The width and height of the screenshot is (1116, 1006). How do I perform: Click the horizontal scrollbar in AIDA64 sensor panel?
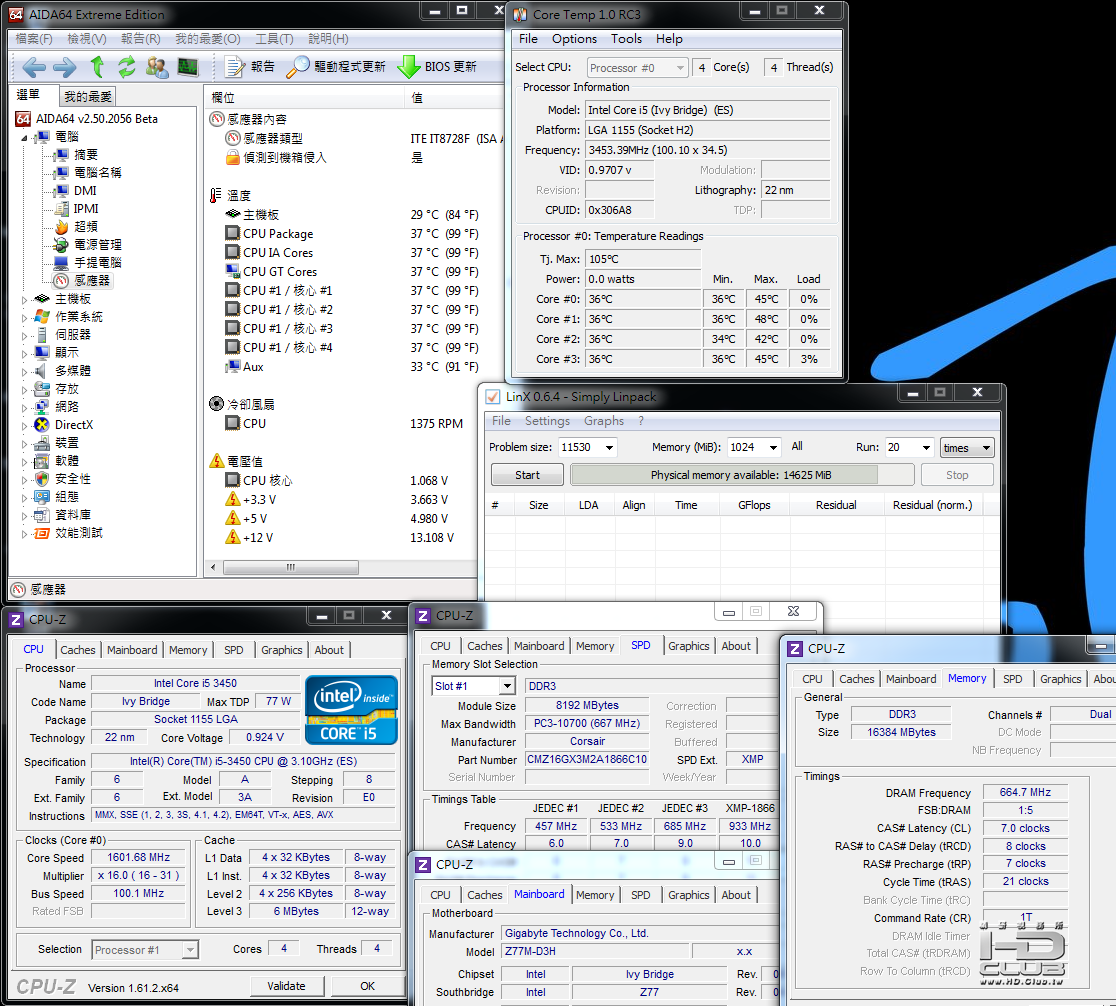[x=290, y=567]
